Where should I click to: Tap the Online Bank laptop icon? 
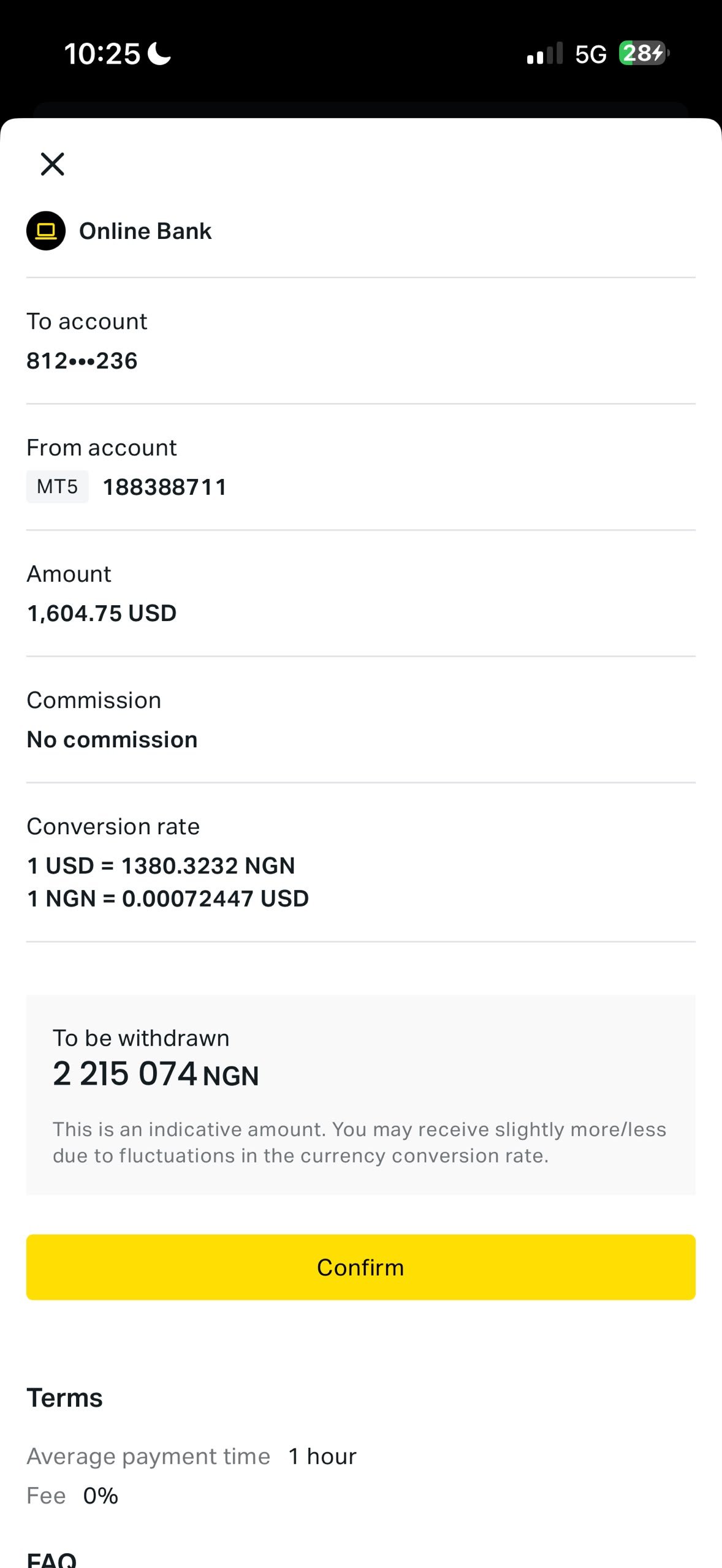coord(46,231)
